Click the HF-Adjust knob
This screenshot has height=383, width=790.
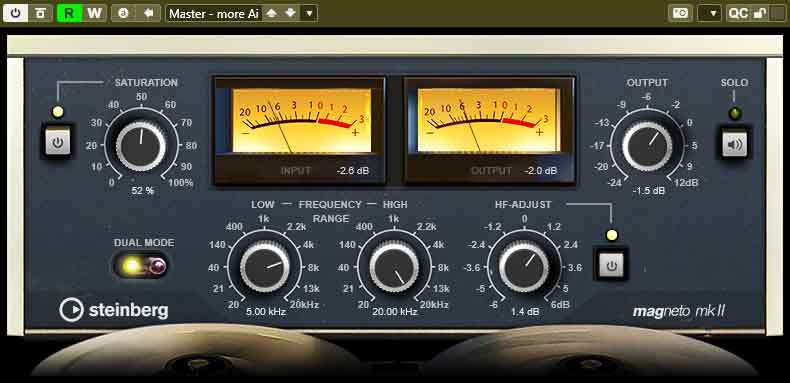tap(524, 267)
